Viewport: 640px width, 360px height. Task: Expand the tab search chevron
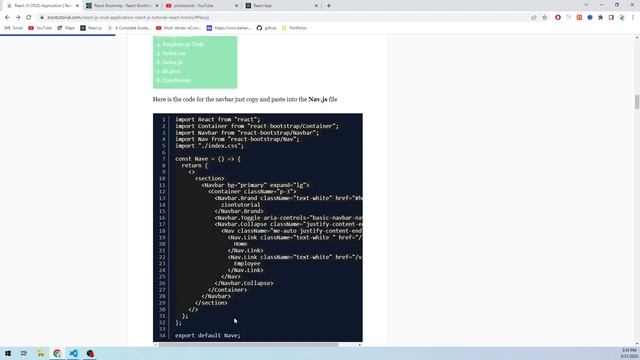click(586, 5)
